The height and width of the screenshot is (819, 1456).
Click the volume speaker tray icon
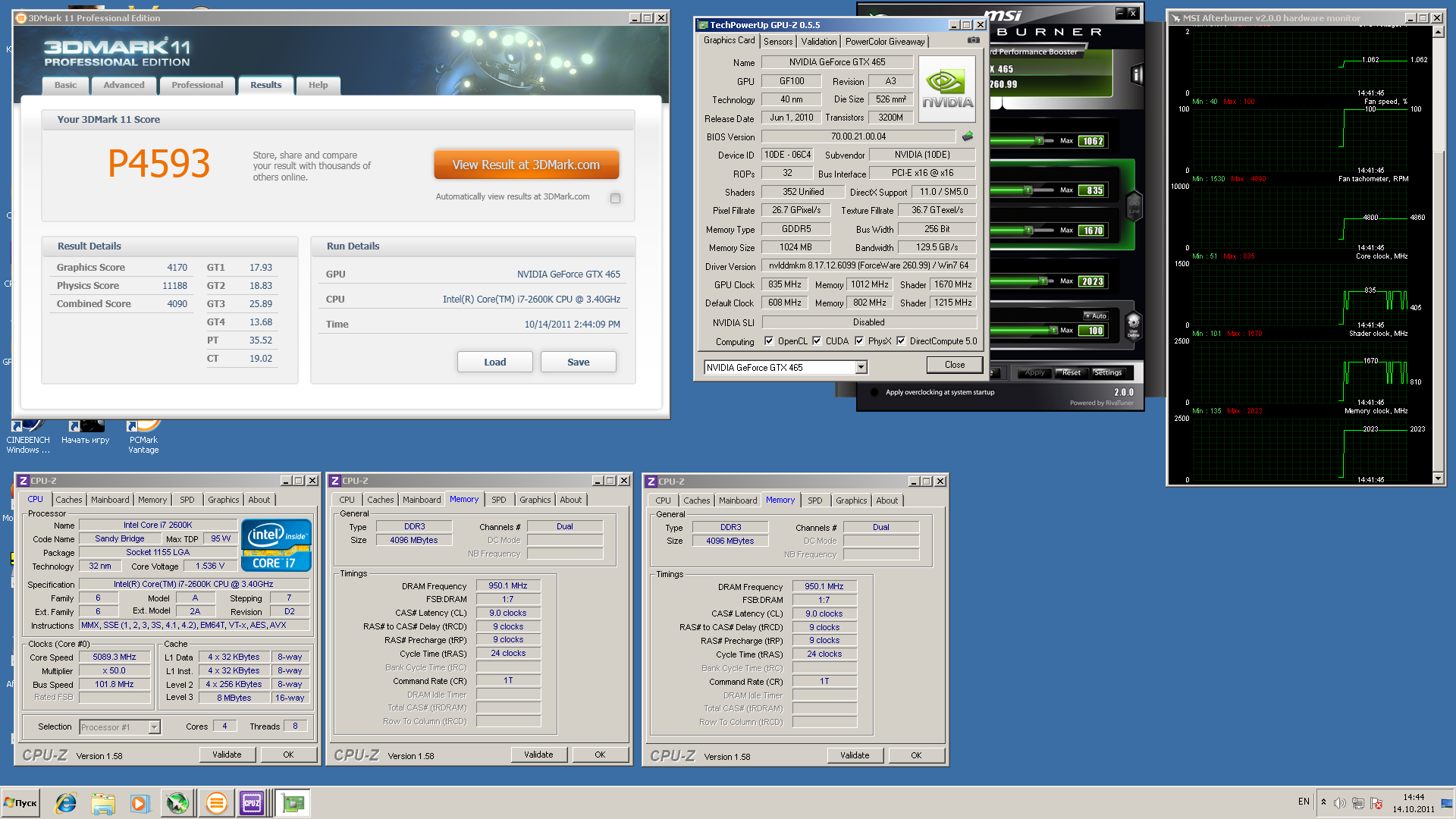1339,803
